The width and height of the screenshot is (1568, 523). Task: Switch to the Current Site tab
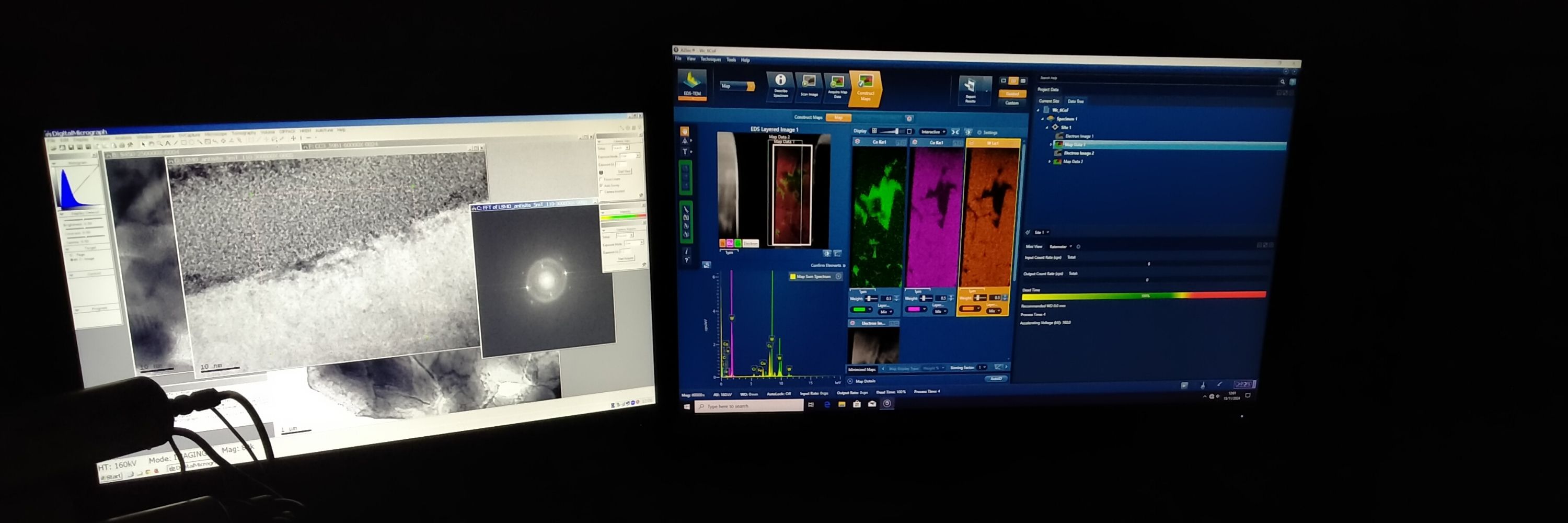tap(1049, 101)
